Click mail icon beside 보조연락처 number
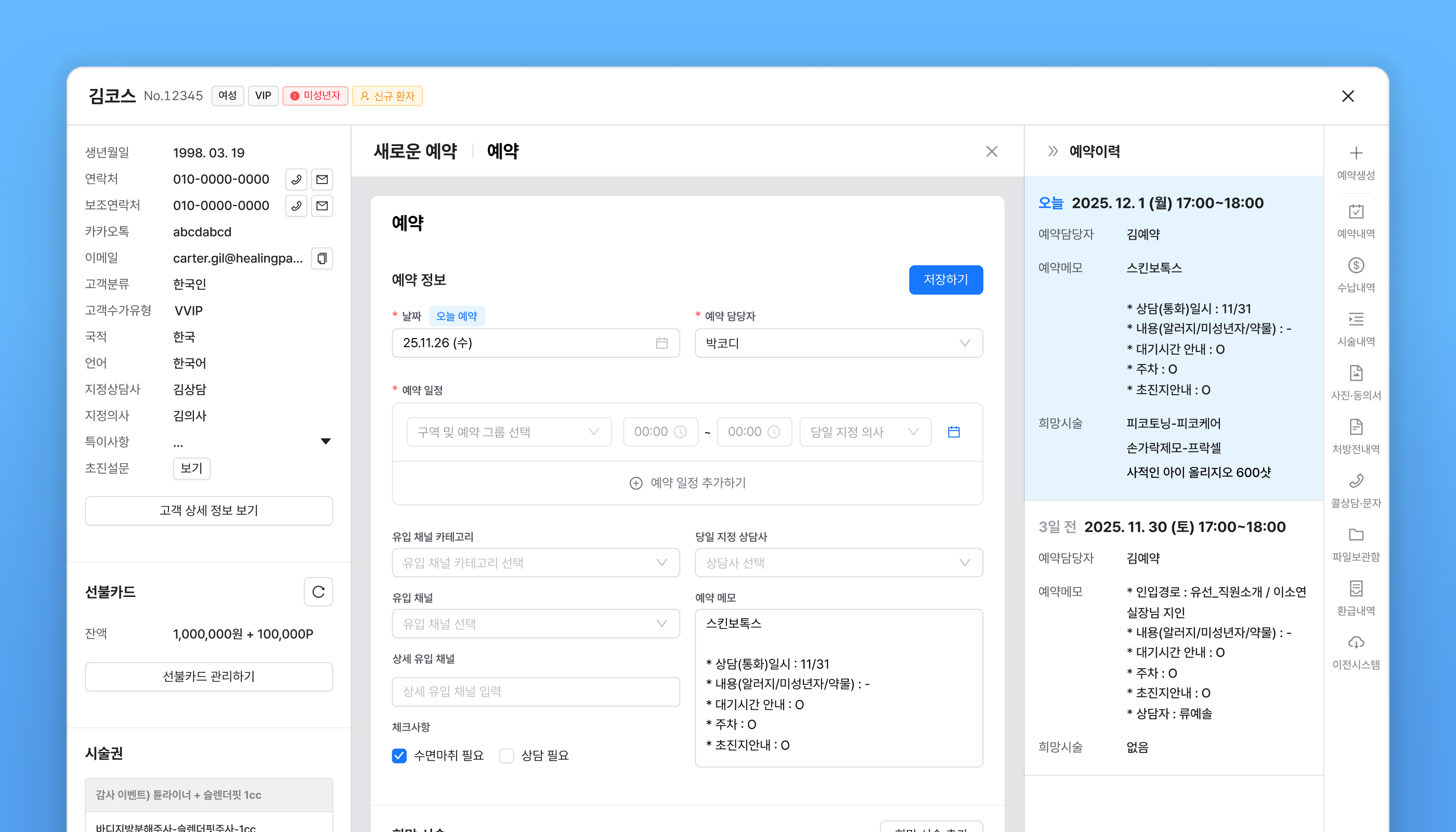This screenshot has width=1456, height=832. pyautogui.click(x=322, y=206)
